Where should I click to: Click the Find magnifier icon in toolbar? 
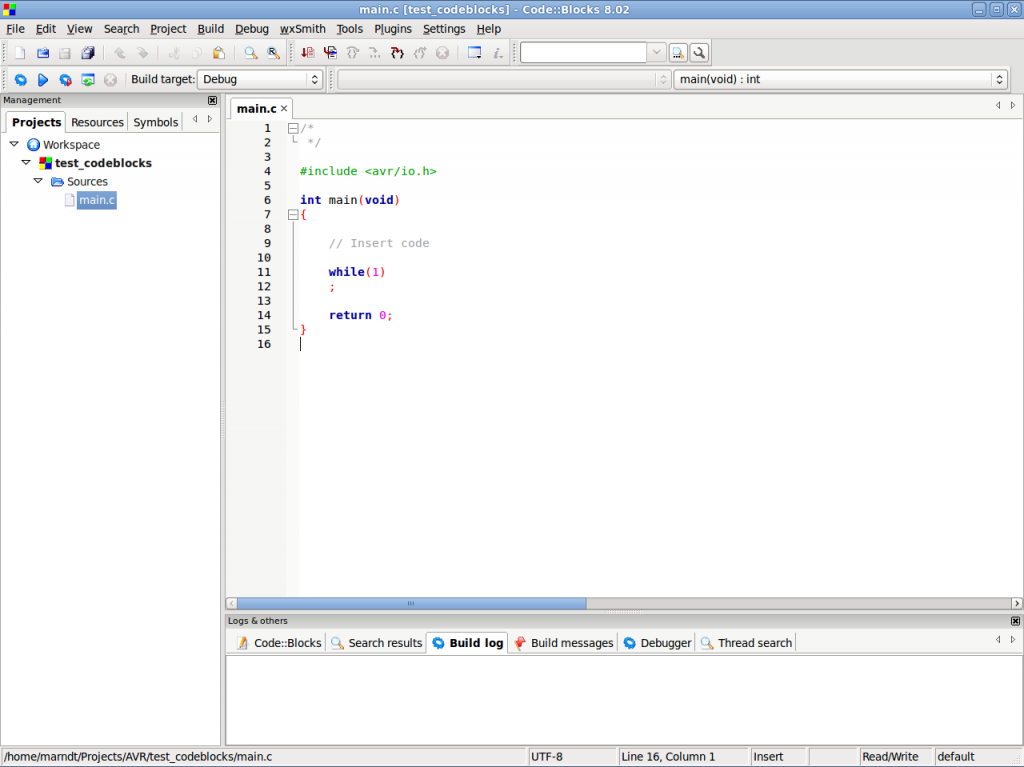250,53
